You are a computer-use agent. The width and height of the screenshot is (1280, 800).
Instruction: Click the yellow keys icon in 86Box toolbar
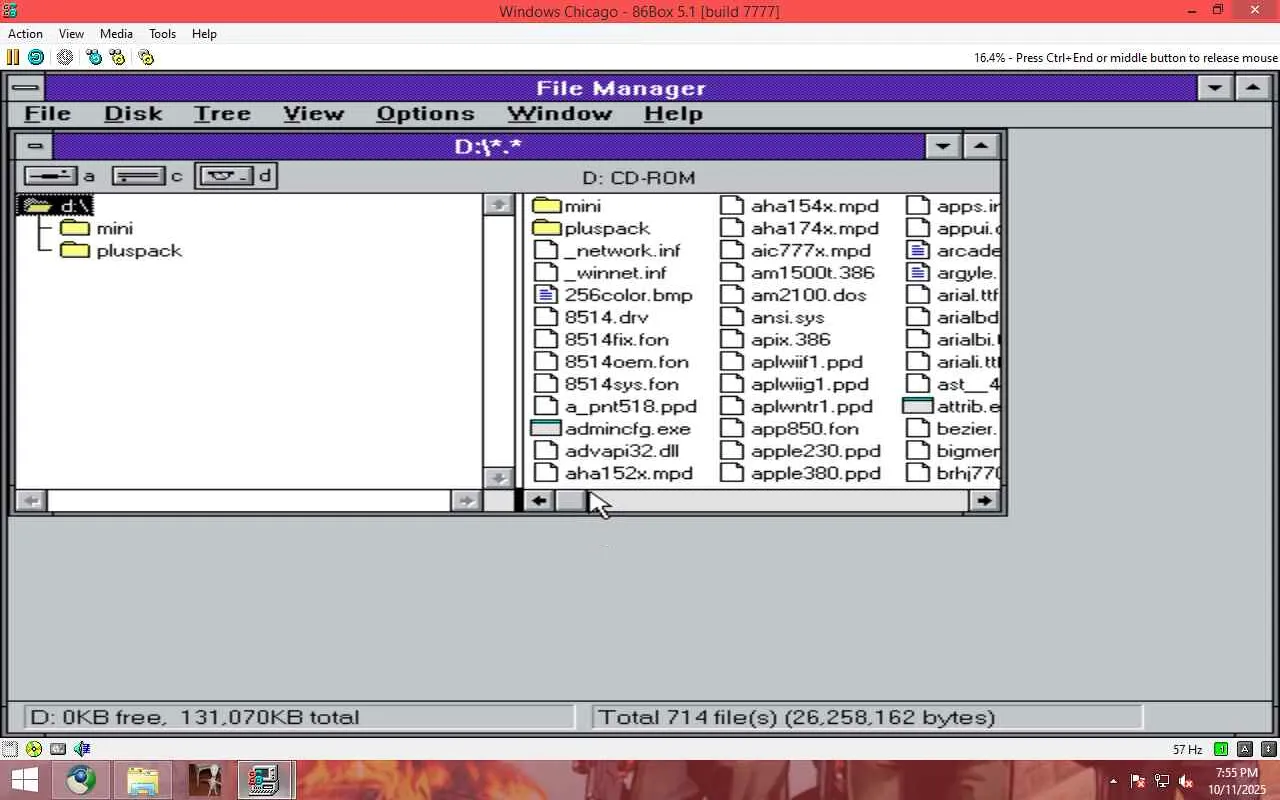(118, 57)
